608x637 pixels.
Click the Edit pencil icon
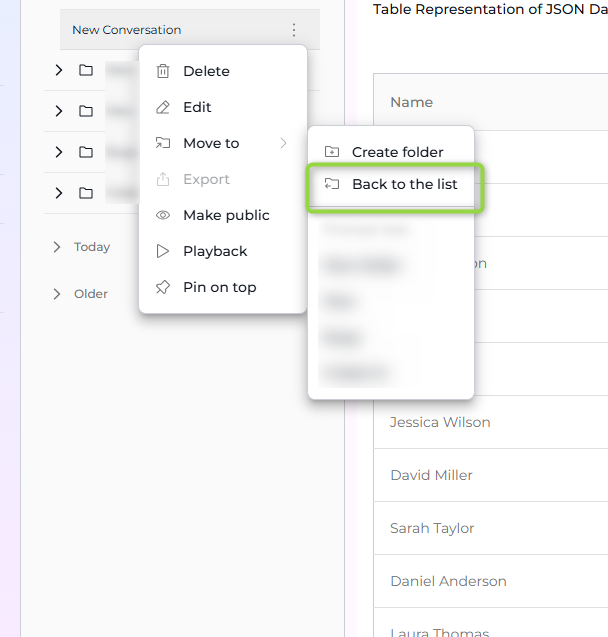(x=163, y=107)
